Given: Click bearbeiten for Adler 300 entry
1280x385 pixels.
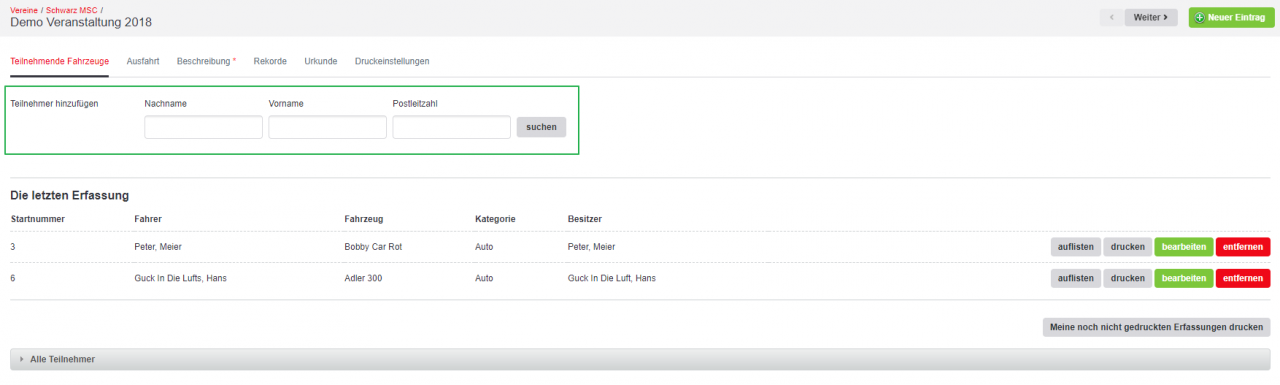Looking at the screenshot, I should (x=1184, y=278).
